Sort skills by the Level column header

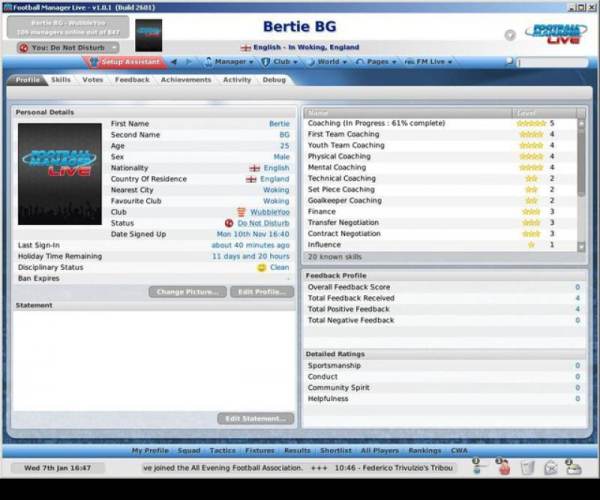click(x=544, y=113)
